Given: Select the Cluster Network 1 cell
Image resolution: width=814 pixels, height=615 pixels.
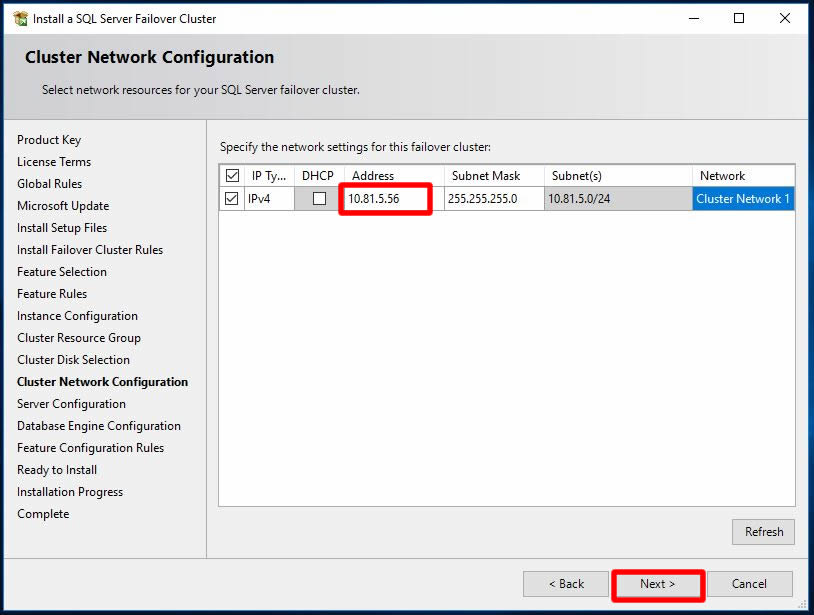Looking at the screenshot, I should pos(742,199).
